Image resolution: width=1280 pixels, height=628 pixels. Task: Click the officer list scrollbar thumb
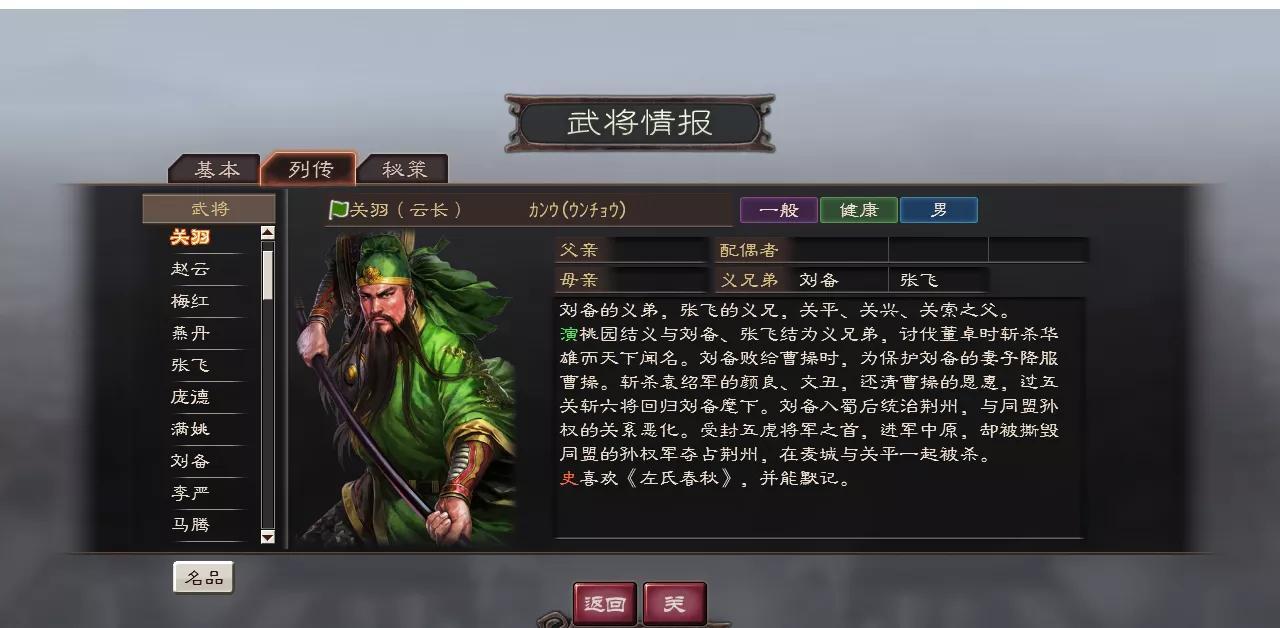pyautogui.click(x=267, y=272)
